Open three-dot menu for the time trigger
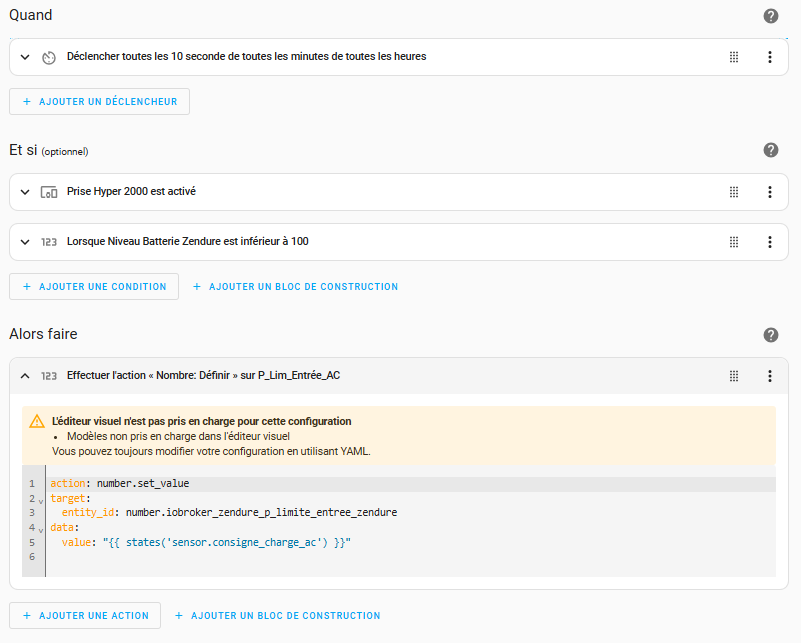Viewport: 801px width, 643px height. 769,57
